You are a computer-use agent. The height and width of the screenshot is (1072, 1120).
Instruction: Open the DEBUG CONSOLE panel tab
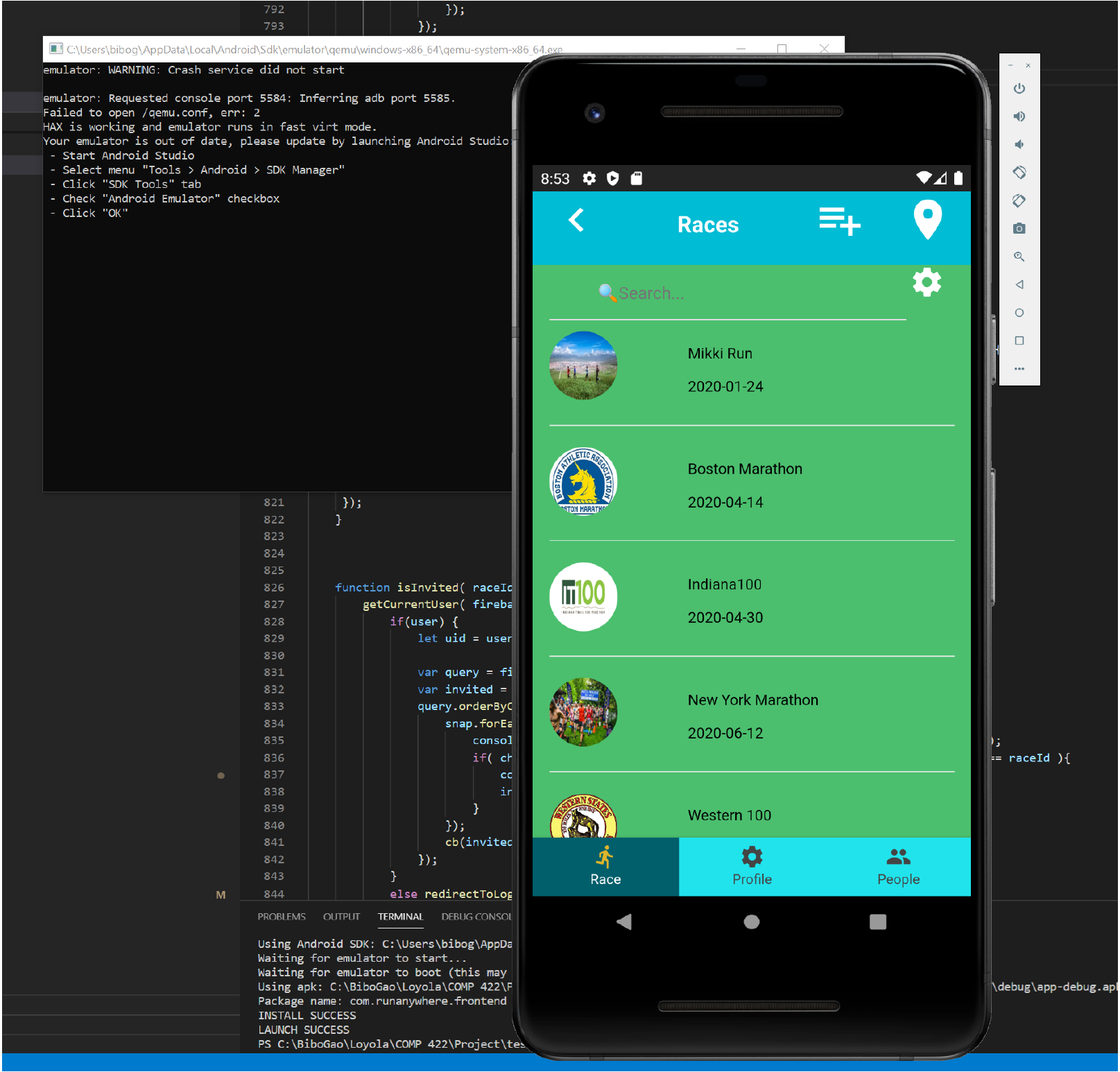pyautogui.click(x=477, y=917)
